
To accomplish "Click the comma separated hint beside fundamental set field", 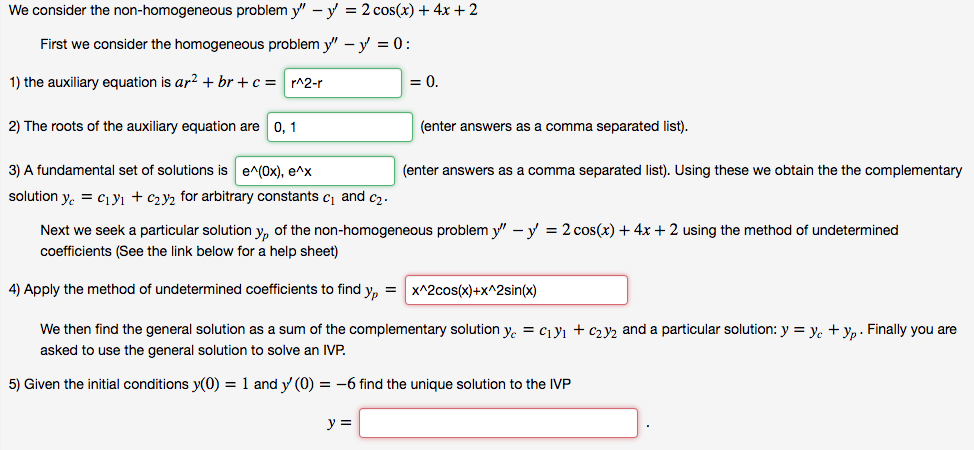I will [535, 170].
